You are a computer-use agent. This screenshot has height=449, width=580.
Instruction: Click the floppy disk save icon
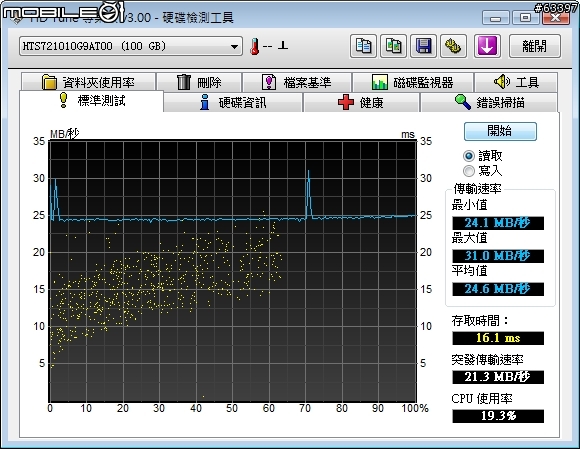(x=424, y=46)
